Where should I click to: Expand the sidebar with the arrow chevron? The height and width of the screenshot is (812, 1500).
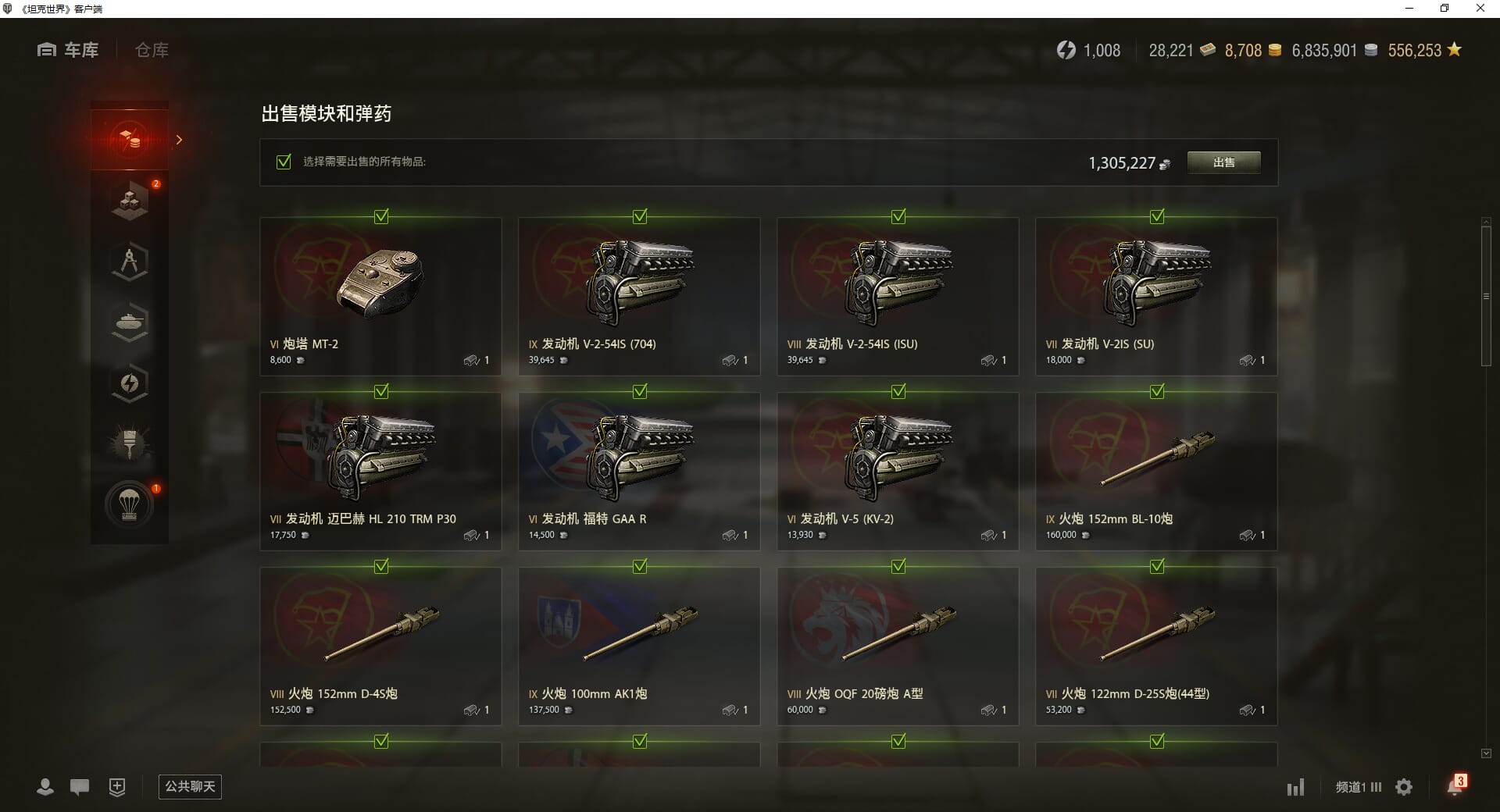[179, 140]
